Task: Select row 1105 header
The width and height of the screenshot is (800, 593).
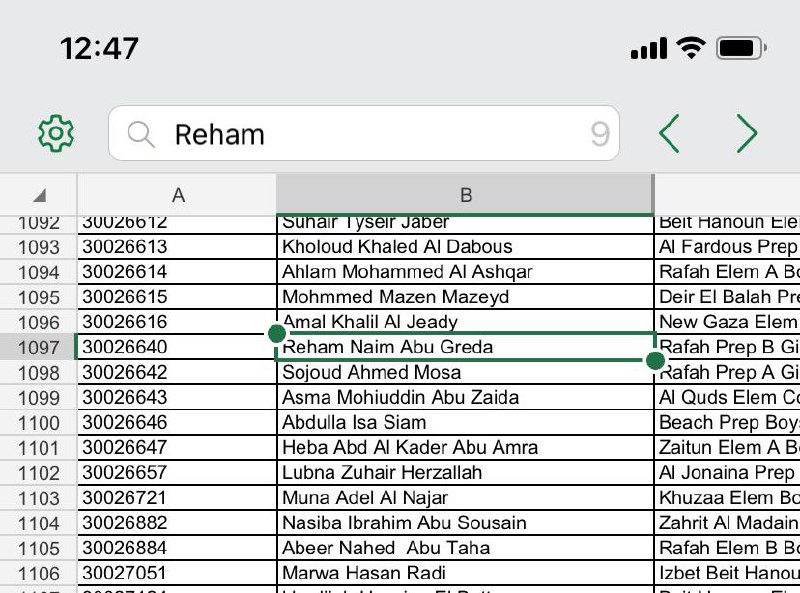Action: 39,548
